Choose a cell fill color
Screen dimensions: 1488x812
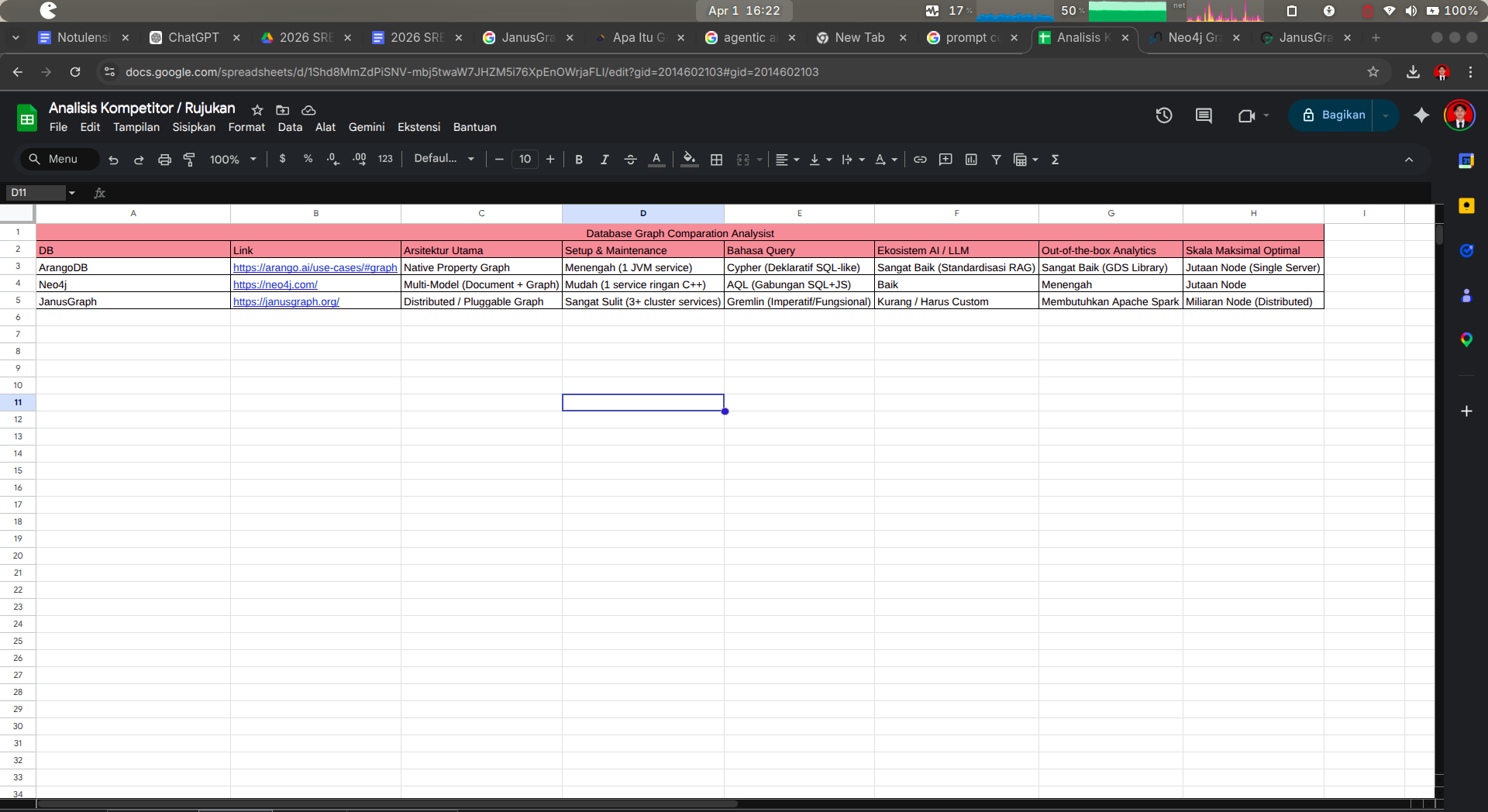tap(689, 160)
